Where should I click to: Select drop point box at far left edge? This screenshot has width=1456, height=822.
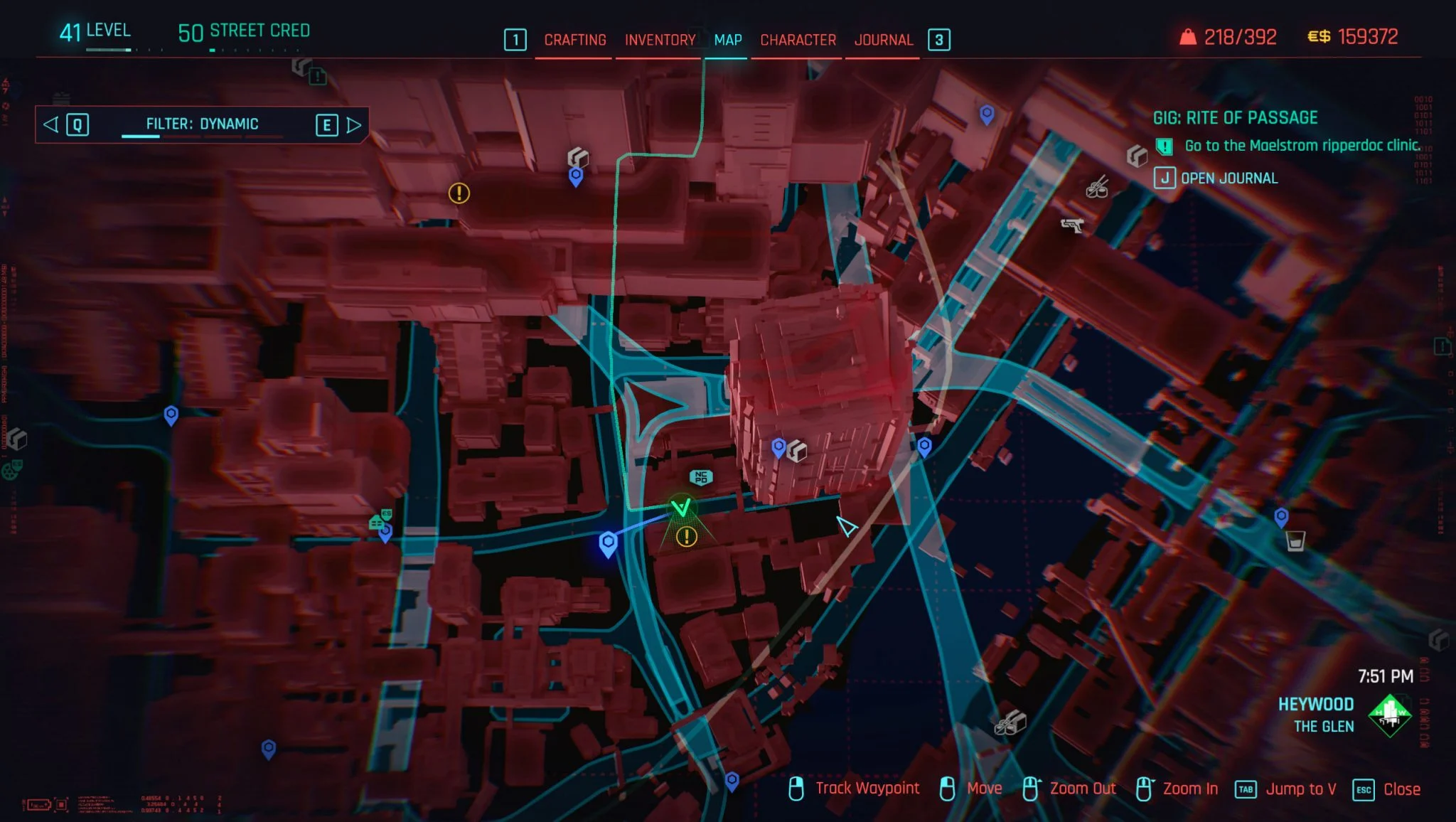[17, 439]
